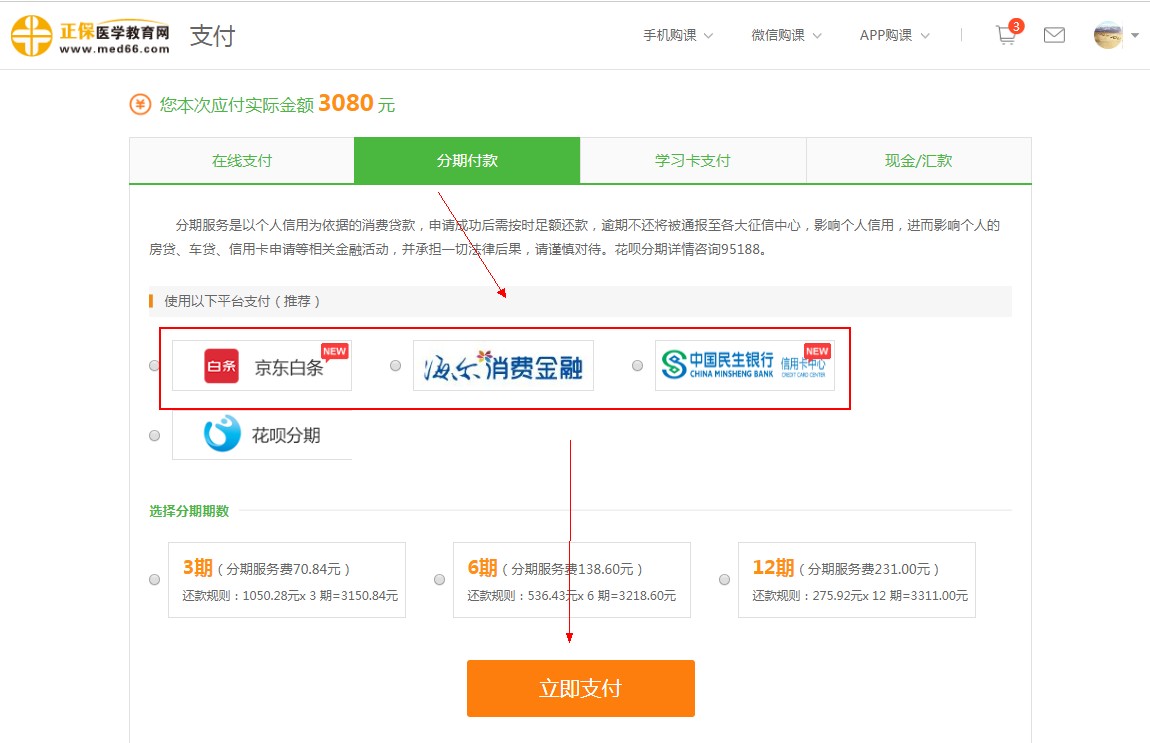Viewport: 1150px width, 743px height.
Task: Open the arrow next to the avatar
Action: 1135,36
